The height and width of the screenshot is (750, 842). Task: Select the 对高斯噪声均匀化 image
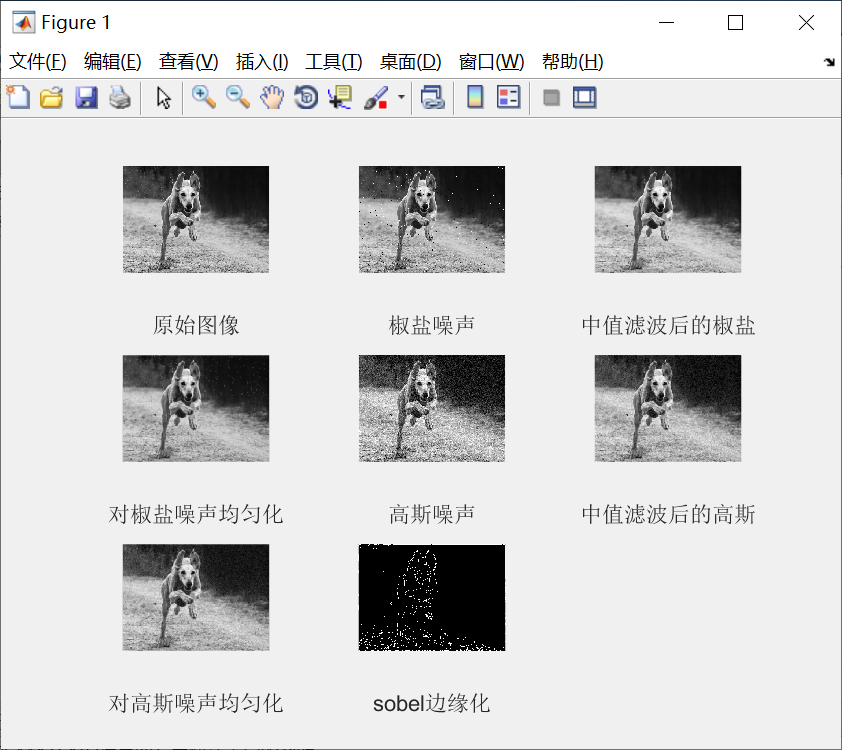point(196,598)
